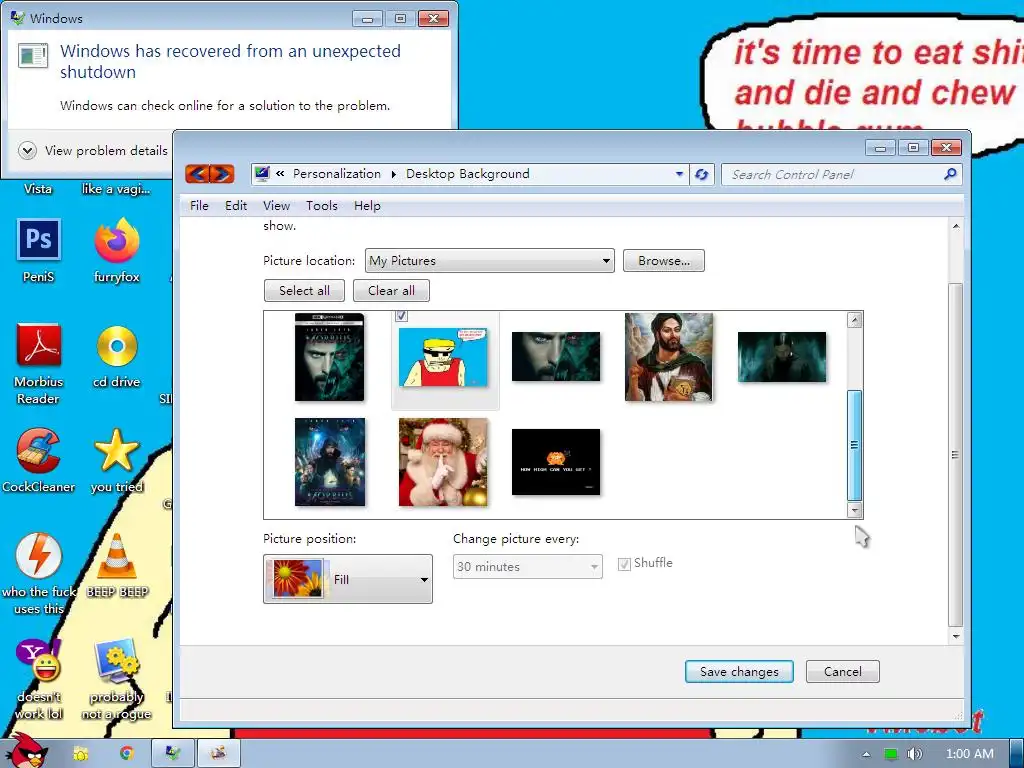Open the lightning bolt 'who uses this' icon
The height and width of the screenshot is (768, 1024).
39,575
